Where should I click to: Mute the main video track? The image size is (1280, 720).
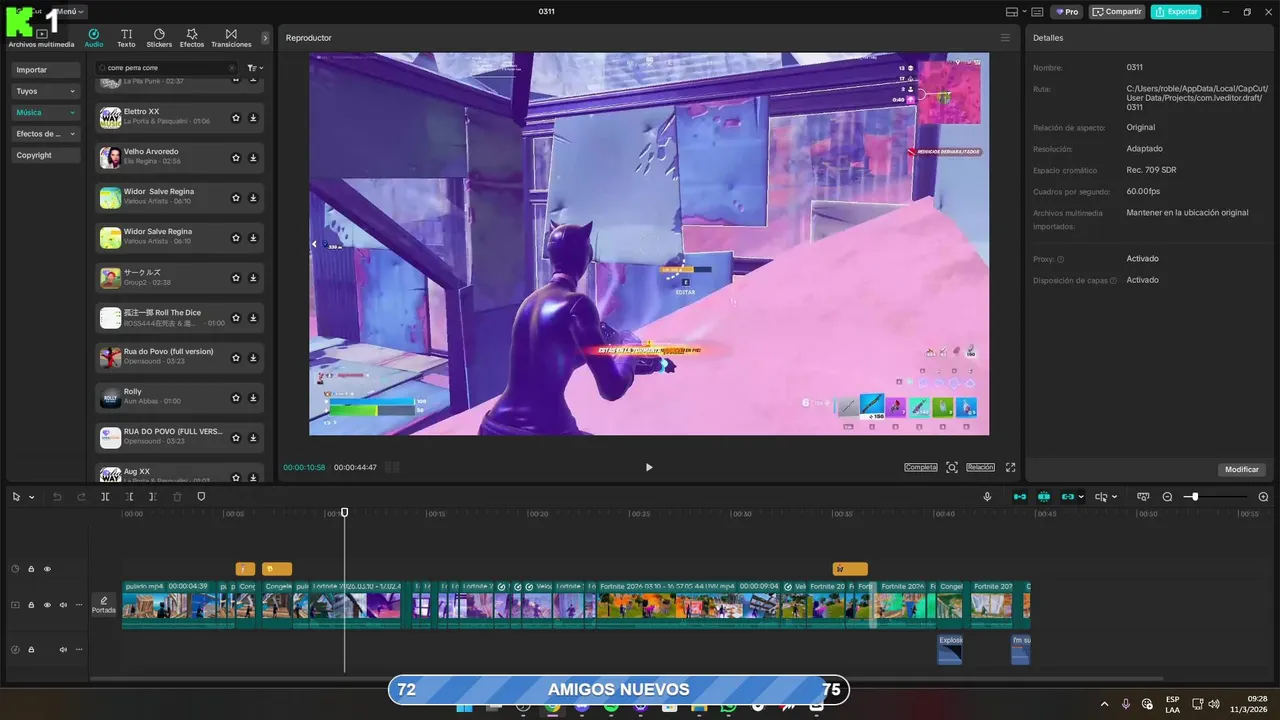point(63,605)
